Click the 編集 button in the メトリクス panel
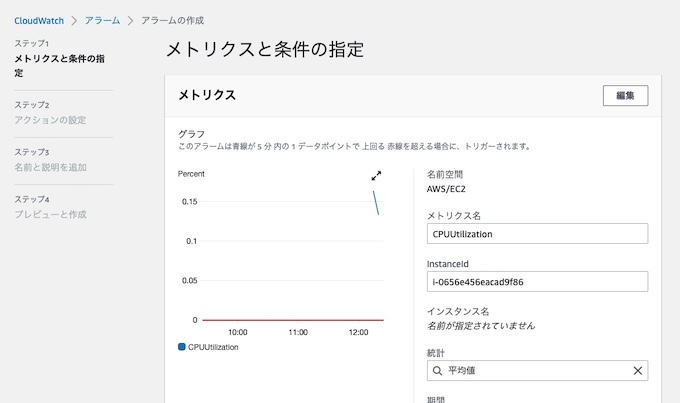The image size is (680, 403). pyautogui.click(x=625, y=95)
